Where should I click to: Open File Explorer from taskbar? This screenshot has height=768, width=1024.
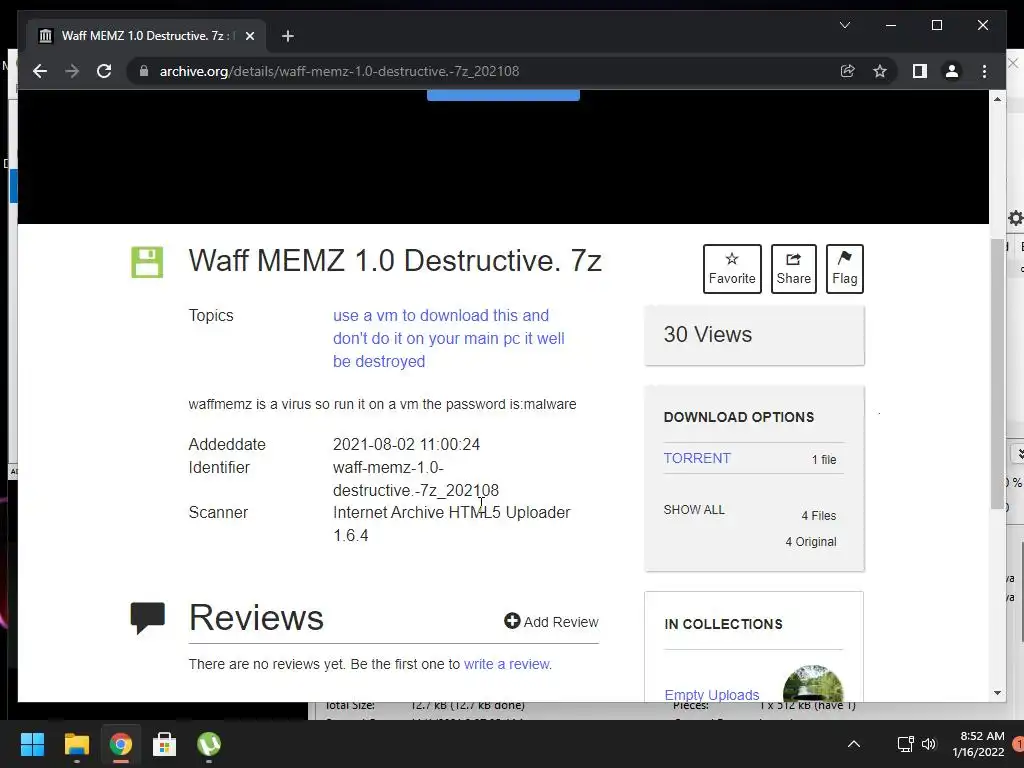click(76, 744)
